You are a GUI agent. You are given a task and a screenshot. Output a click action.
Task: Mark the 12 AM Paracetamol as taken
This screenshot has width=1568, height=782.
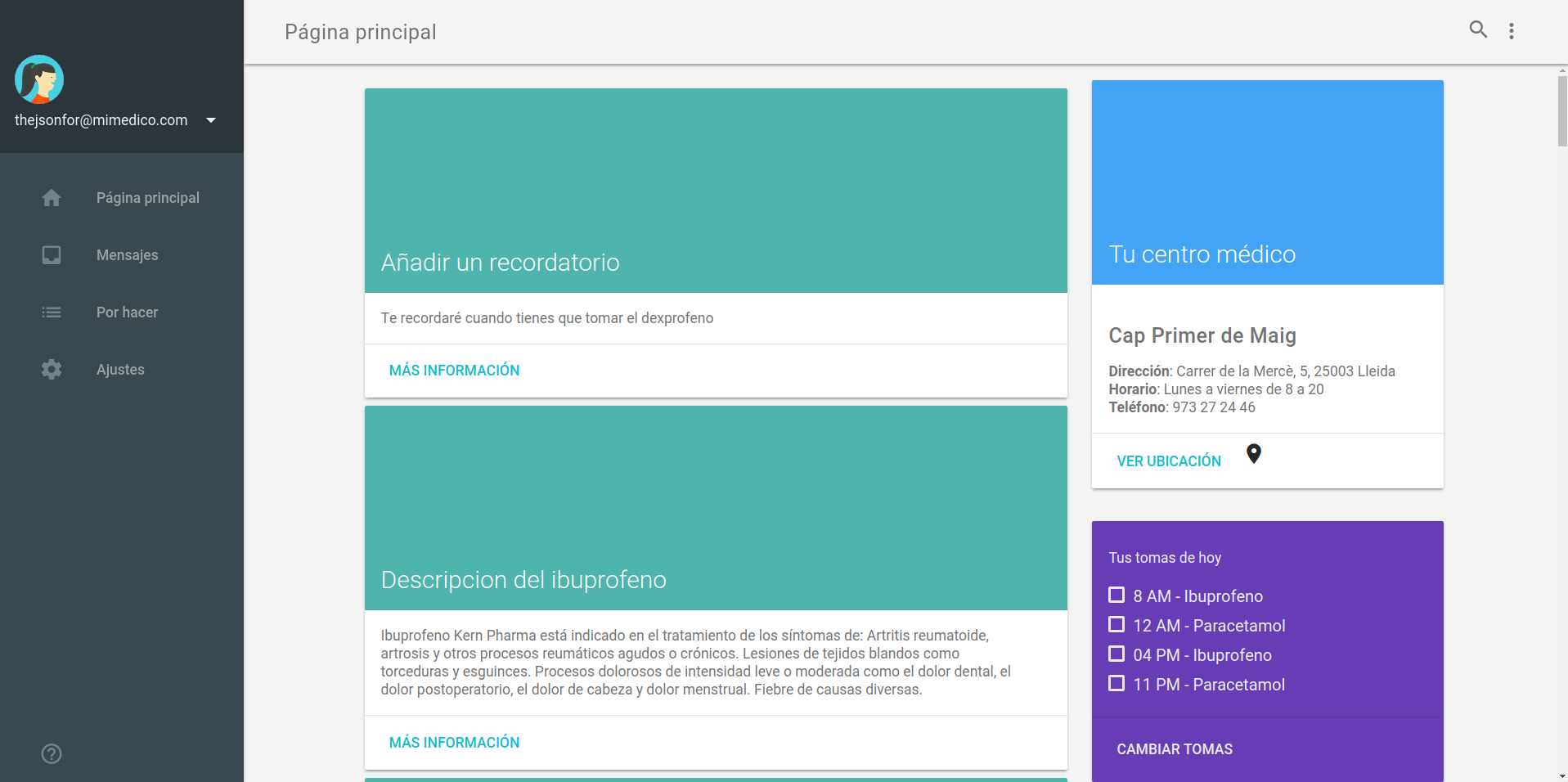1116,625
